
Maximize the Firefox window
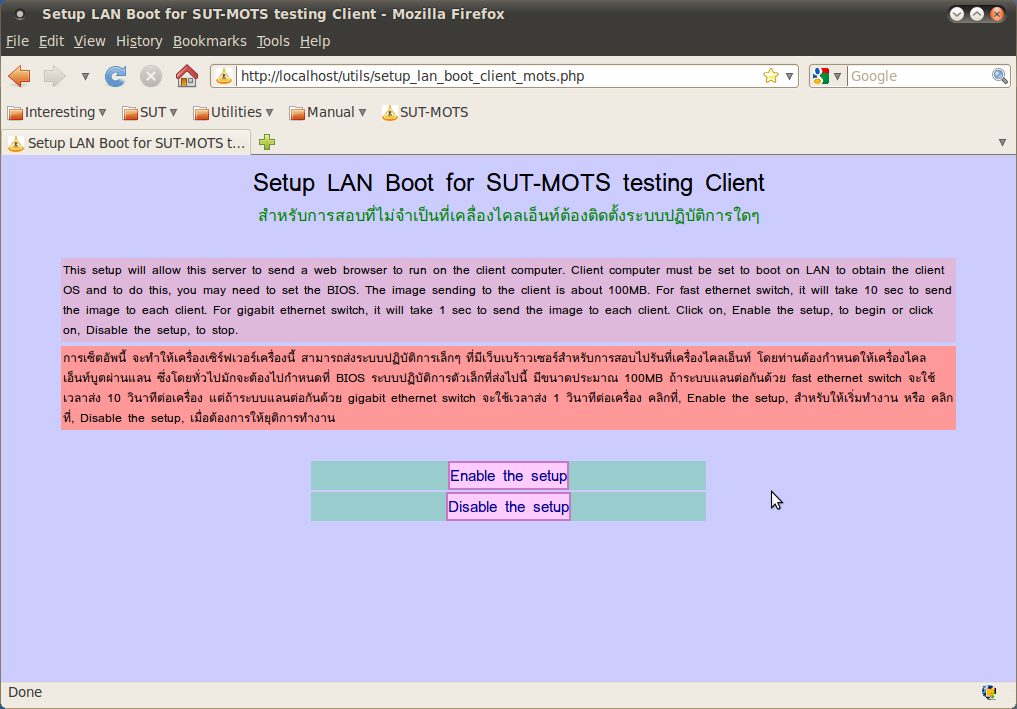click(x=977, y=14)
